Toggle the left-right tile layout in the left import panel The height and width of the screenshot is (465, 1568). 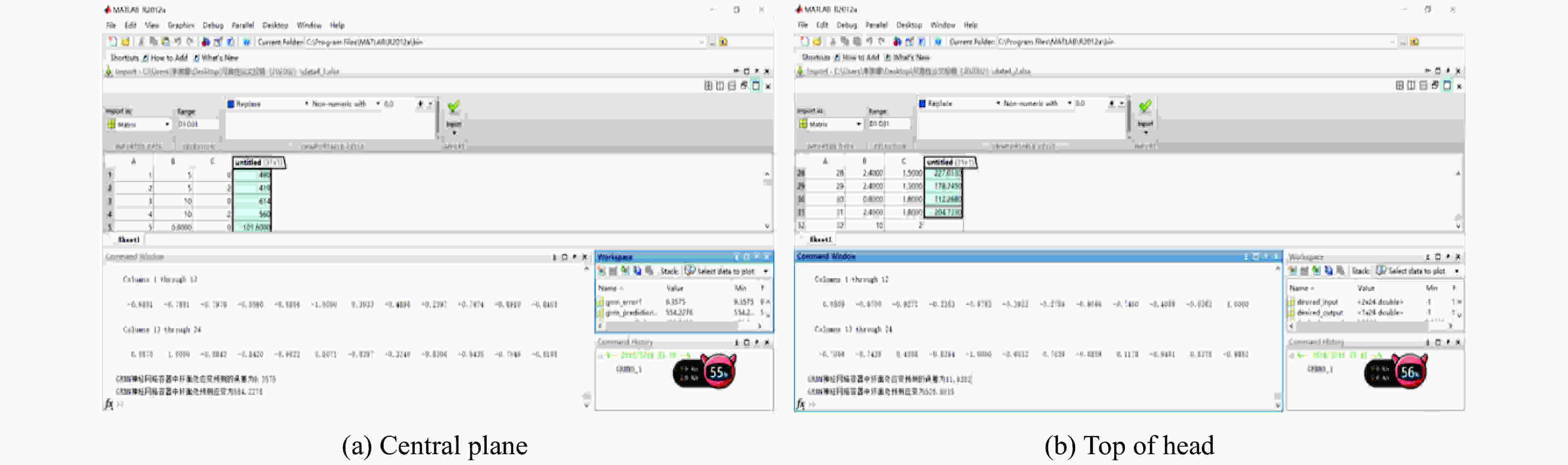(720, 86)
